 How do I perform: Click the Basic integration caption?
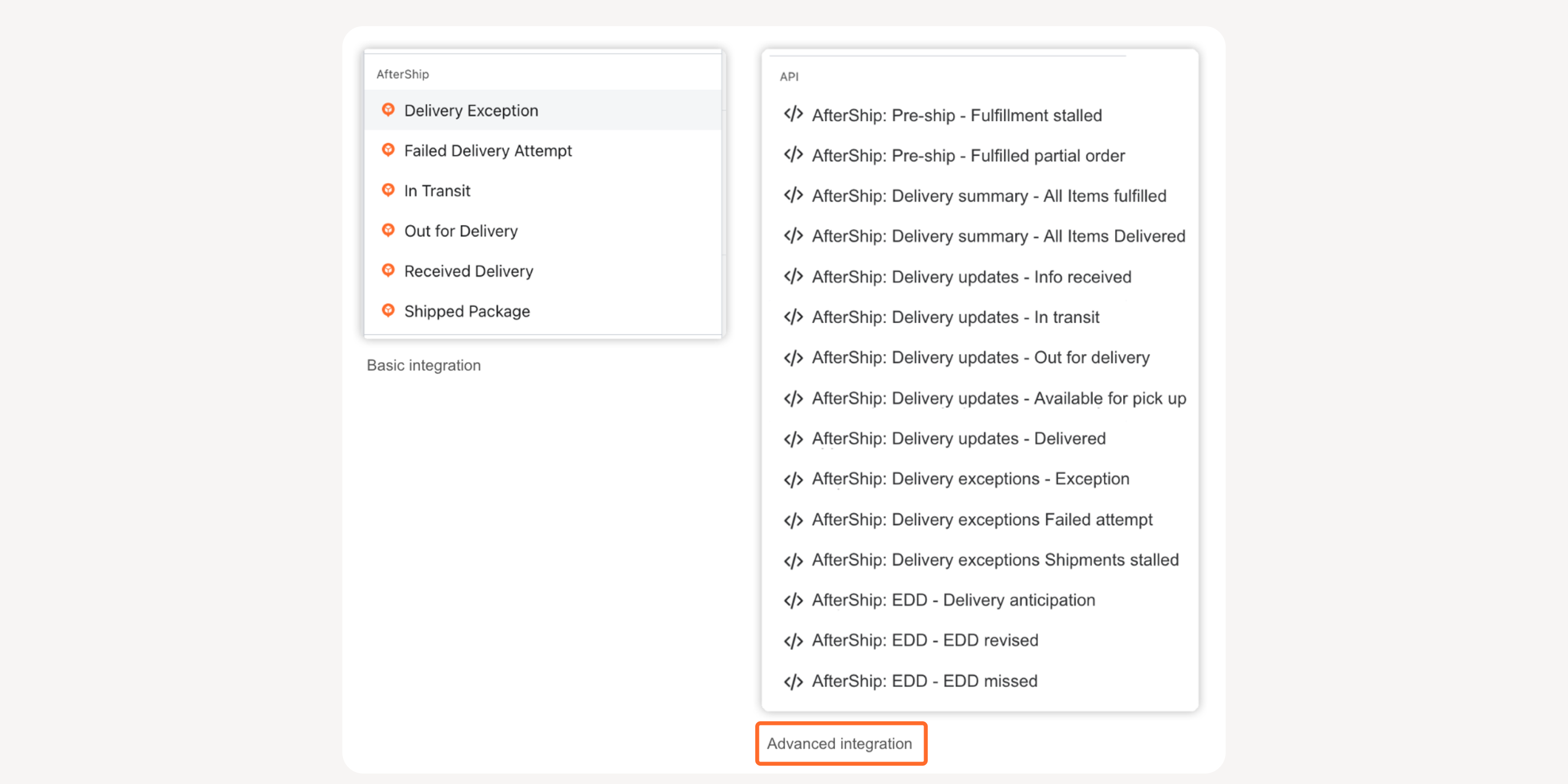[x=424, y=365]
